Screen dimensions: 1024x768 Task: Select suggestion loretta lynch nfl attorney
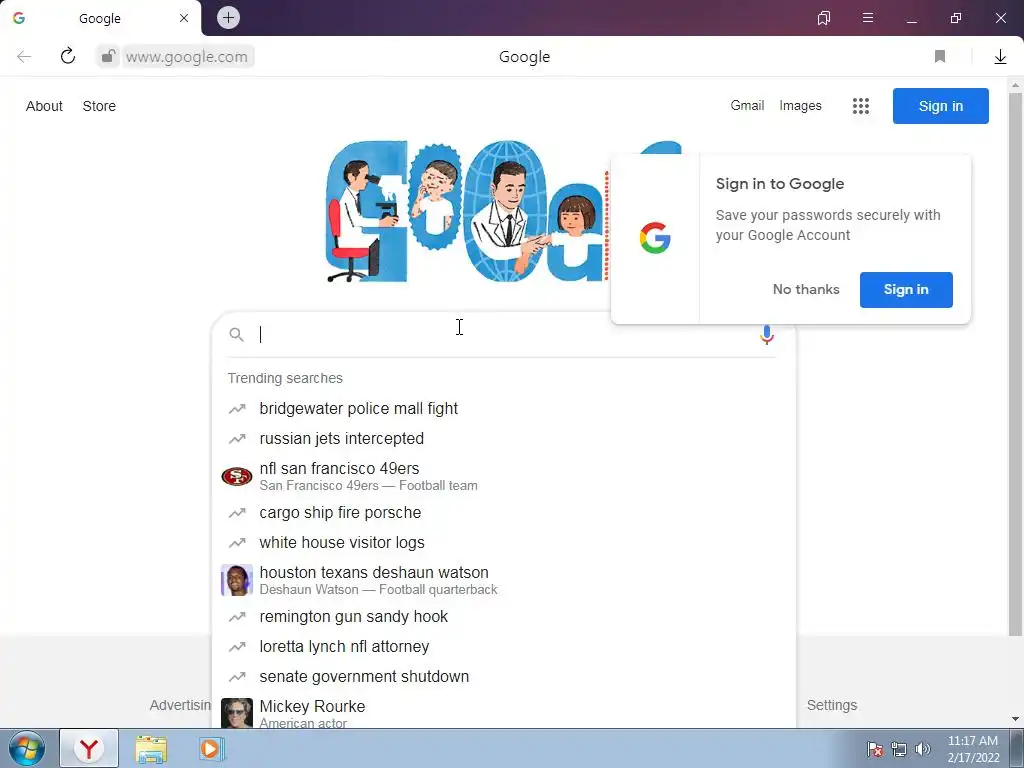pyautogui.click(x=504, y=647)
